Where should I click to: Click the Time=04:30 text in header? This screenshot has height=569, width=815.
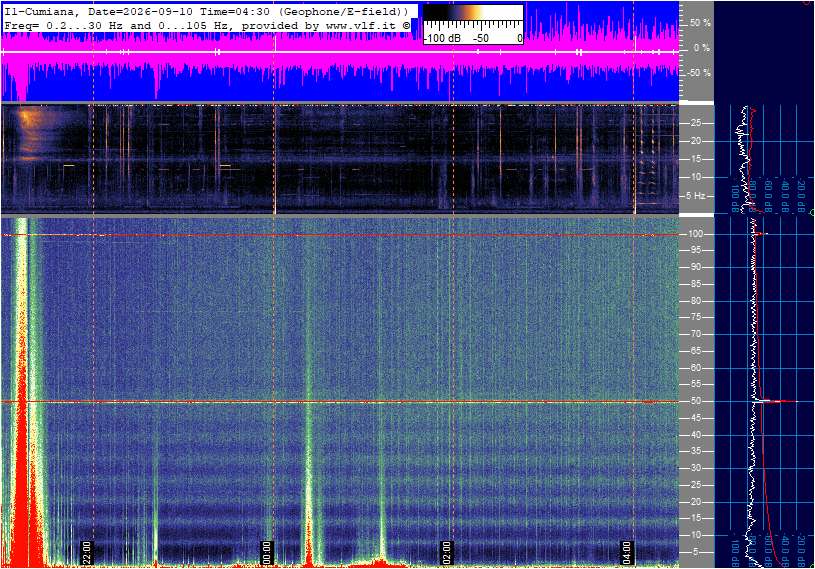click(235, 11)
